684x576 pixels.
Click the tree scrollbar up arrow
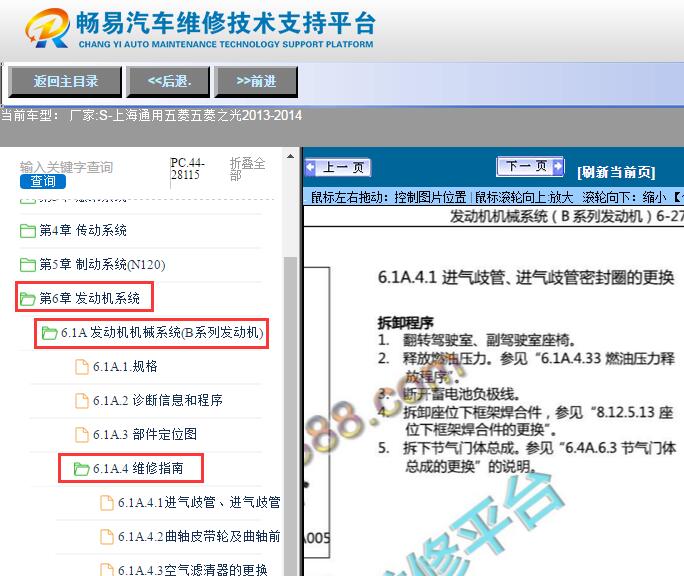pyautogui.click(x=291, y=156)
